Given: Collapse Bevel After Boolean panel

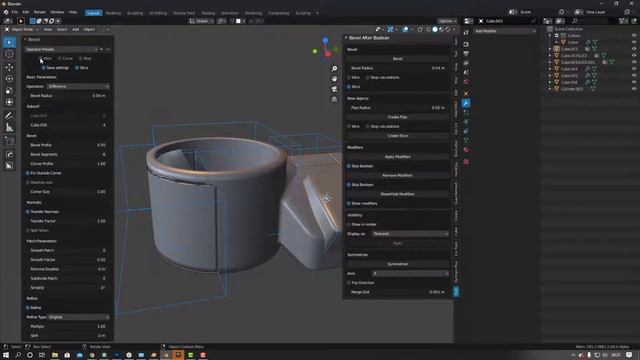Looking at the screenshot, I should [x=346, y=38].
